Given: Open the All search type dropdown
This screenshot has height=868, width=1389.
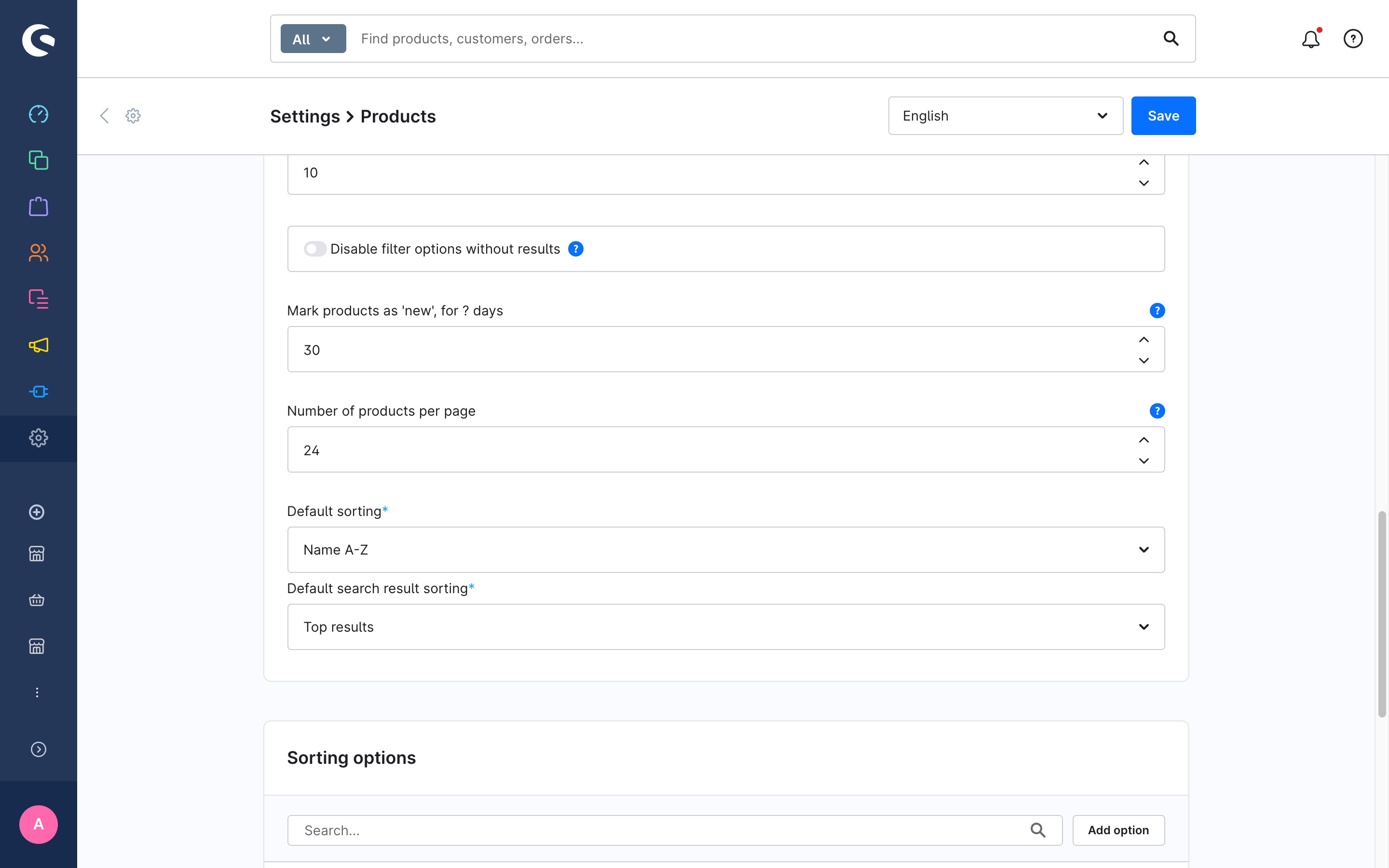Looking at the screenshot, I should coord(313,39).
